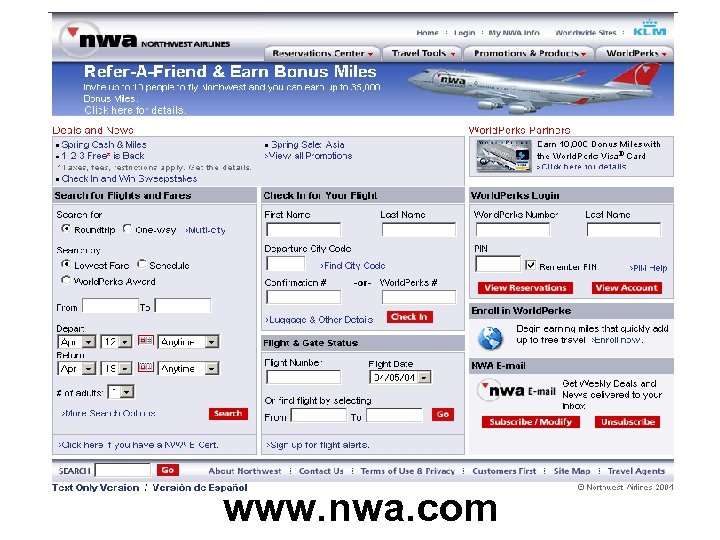Select the One-way radio option
This screenshot has height=540, width=720.
[x=127, y=228]
